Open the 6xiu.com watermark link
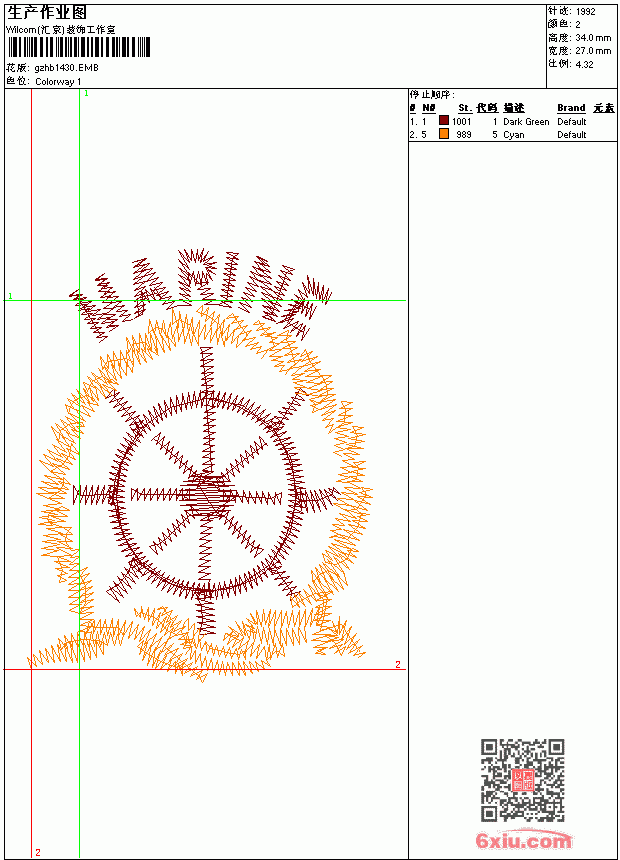This screenshot has height=860, width=620. [x=523, y=840]
